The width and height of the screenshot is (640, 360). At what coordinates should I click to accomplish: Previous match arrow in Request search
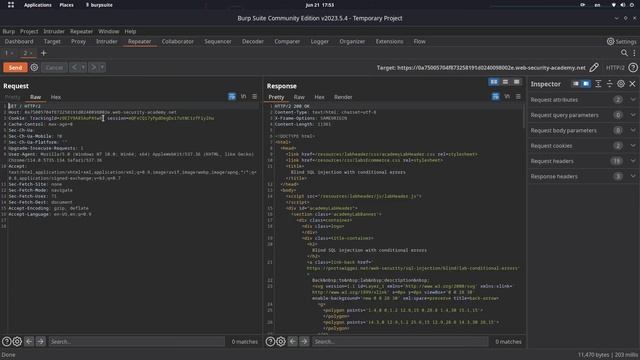(29, 341)
